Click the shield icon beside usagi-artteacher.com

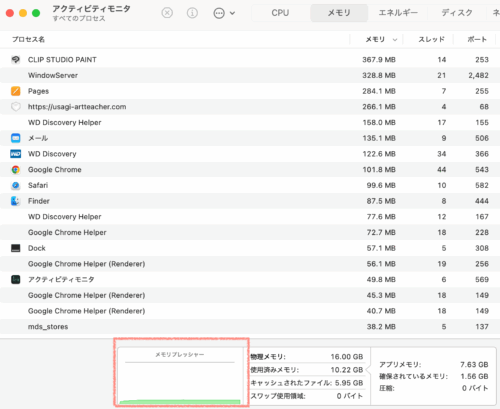click(x=16, y=107)
